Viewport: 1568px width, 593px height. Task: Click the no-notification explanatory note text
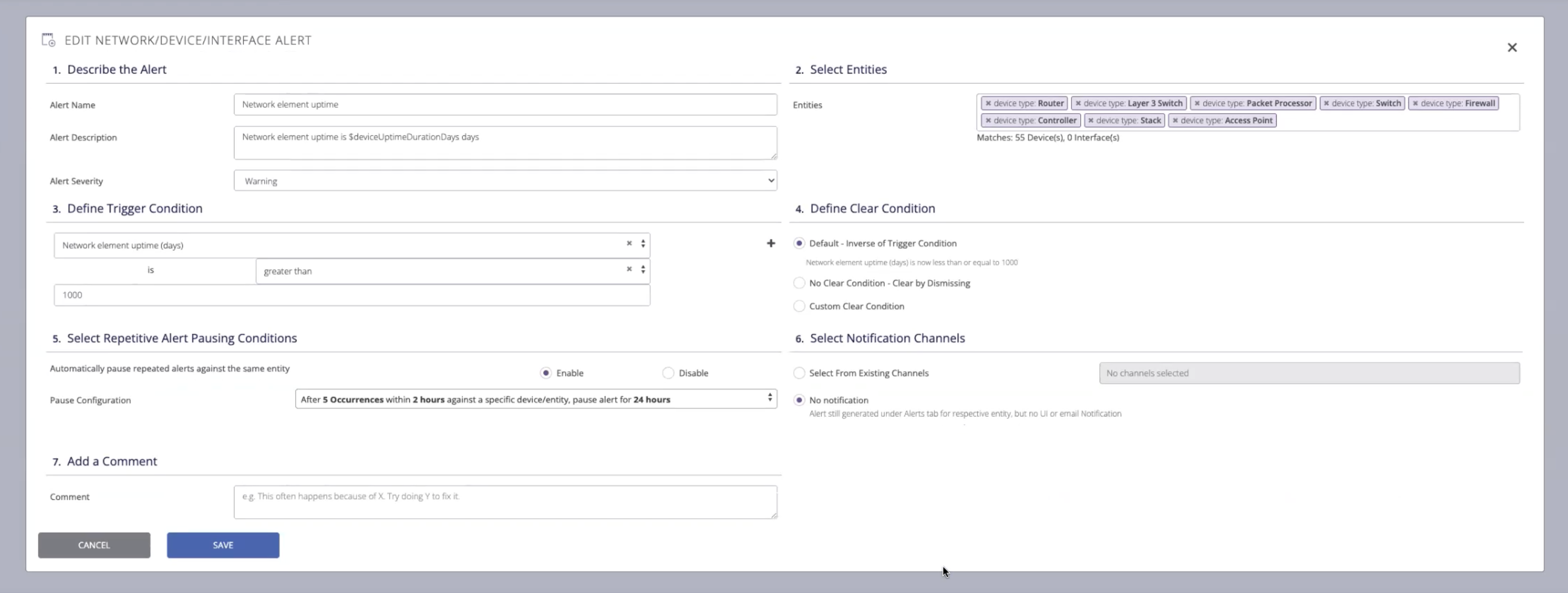[965, 414]
